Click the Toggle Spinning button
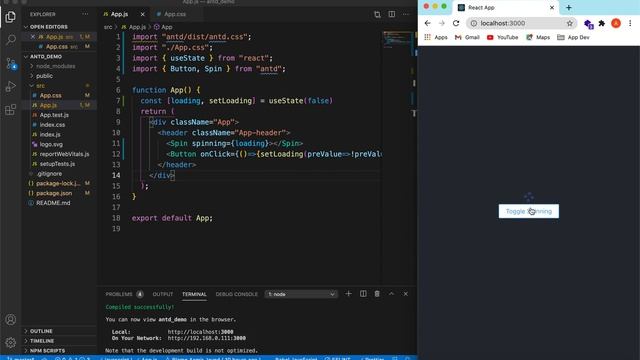Image resolution: width=640 pixels, height=360 pixels. tap(529, 211)
